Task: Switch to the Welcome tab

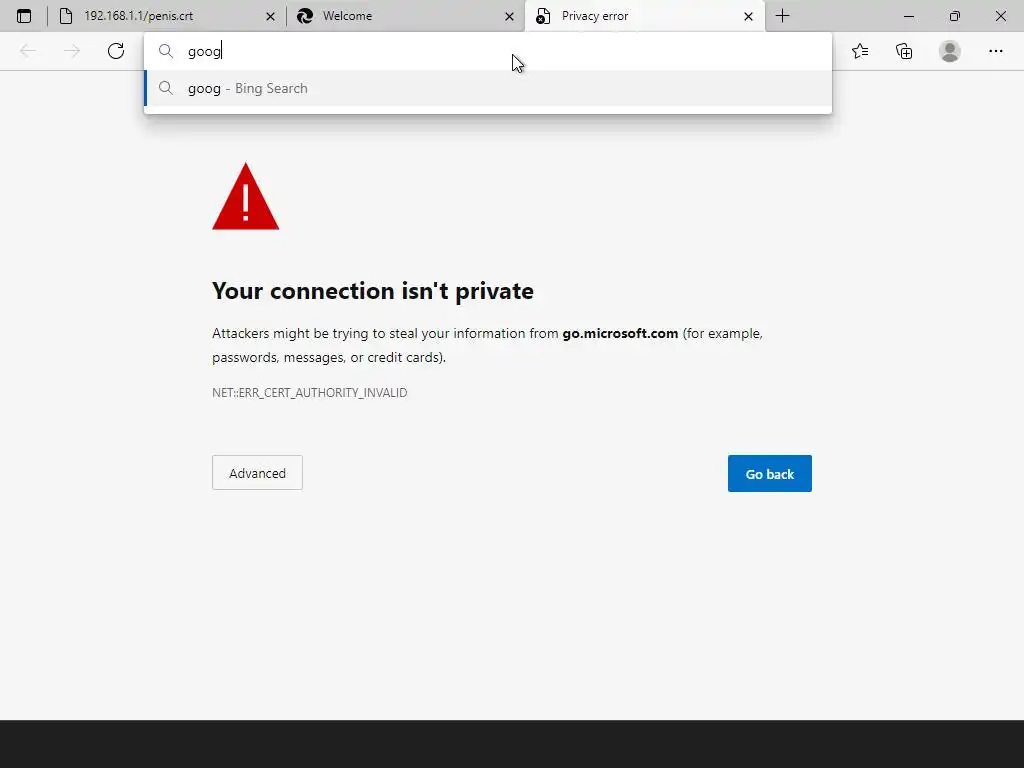Action: click(400, 16)
